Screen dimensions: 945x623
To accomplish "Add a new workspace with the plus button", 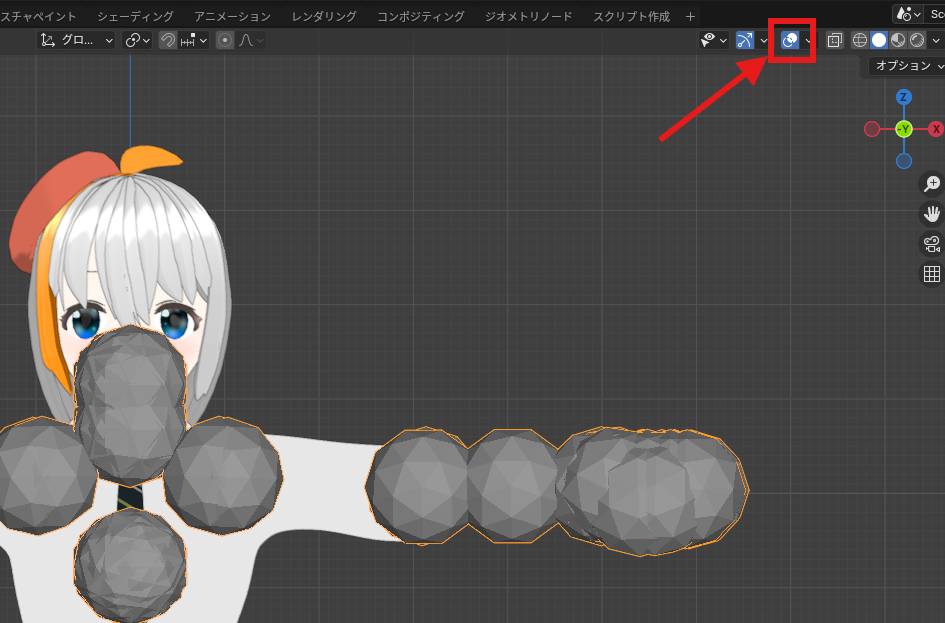I will (690, 16).
